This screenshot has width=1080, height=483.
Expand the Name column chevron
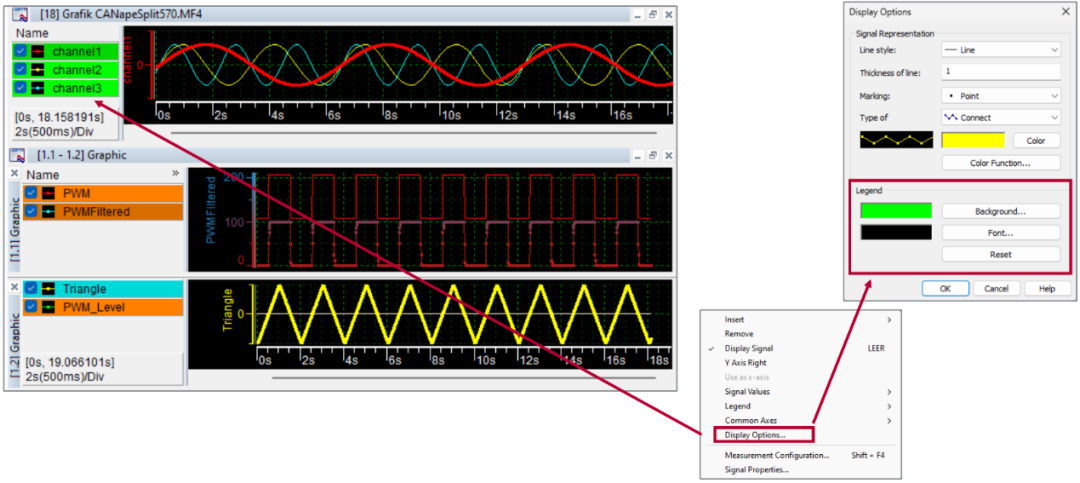(x=176, y=174)
